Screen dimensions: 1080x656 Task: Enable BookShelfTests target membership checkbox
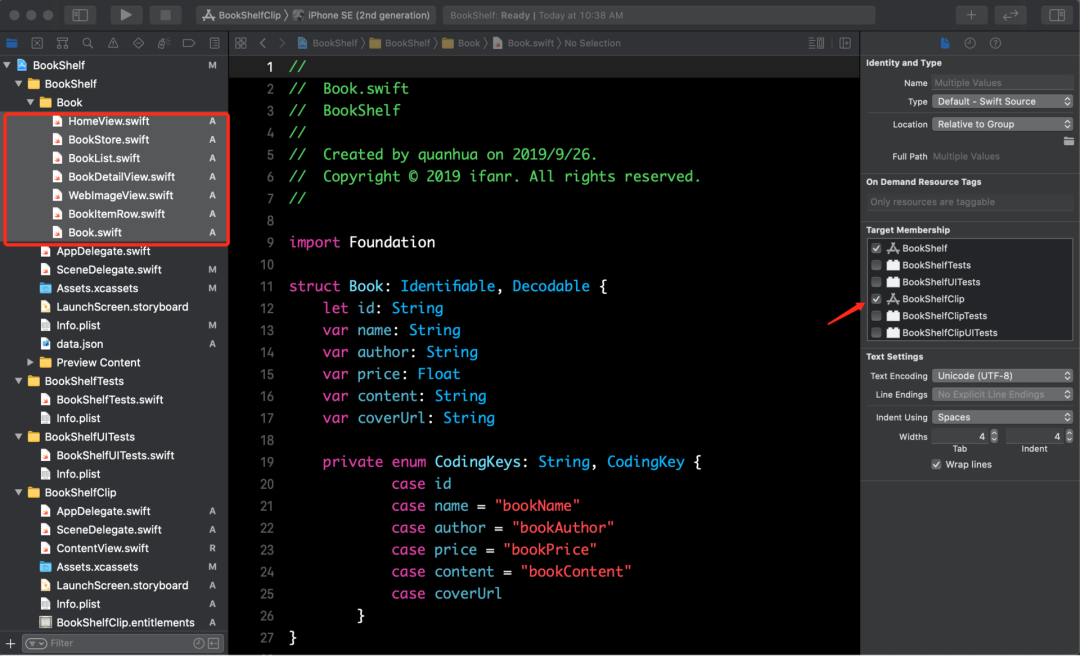click(x=876, y=265)
